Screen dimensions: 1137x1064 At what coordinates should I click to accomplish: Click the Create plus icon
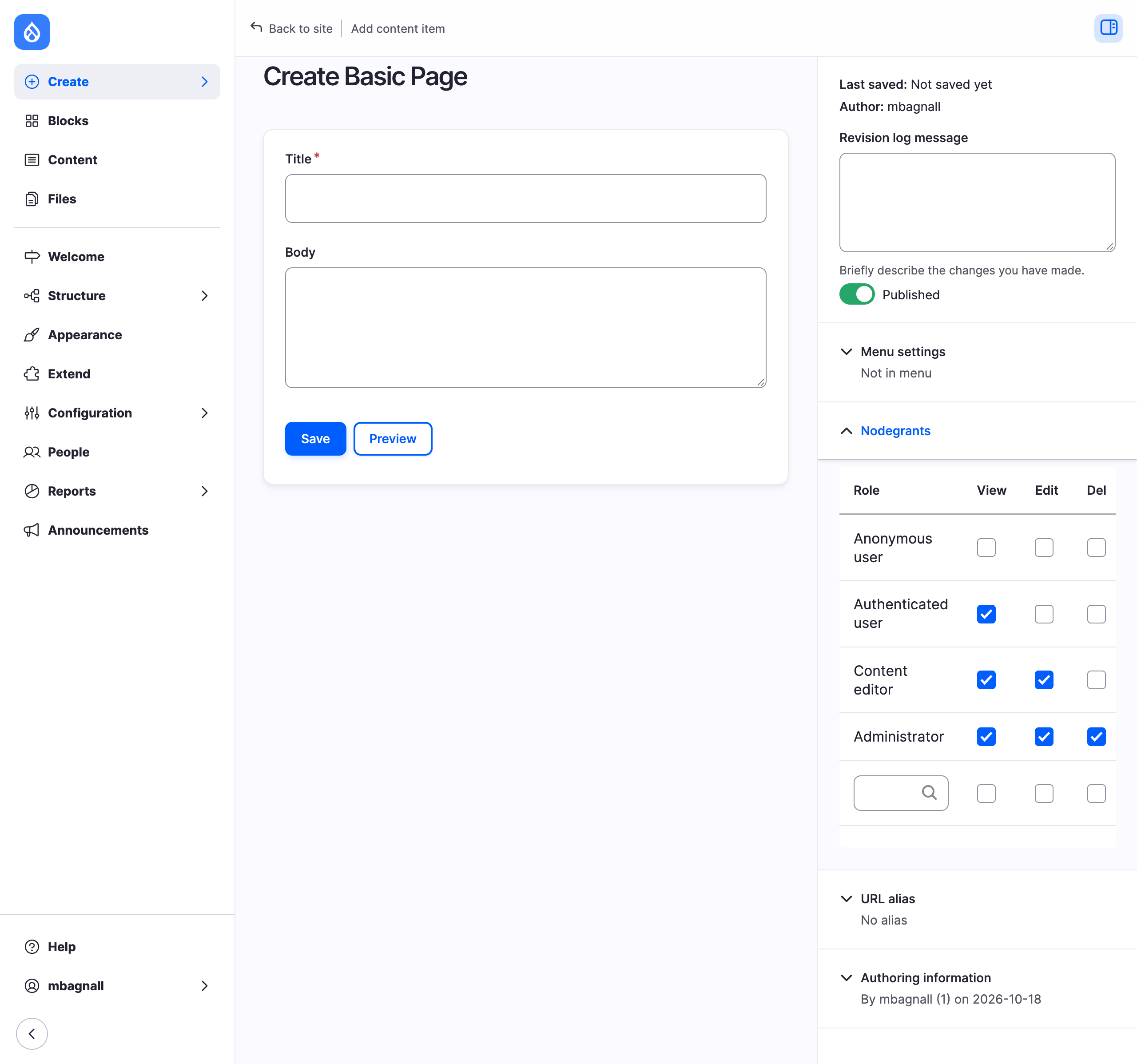click(x=32, y=82)
